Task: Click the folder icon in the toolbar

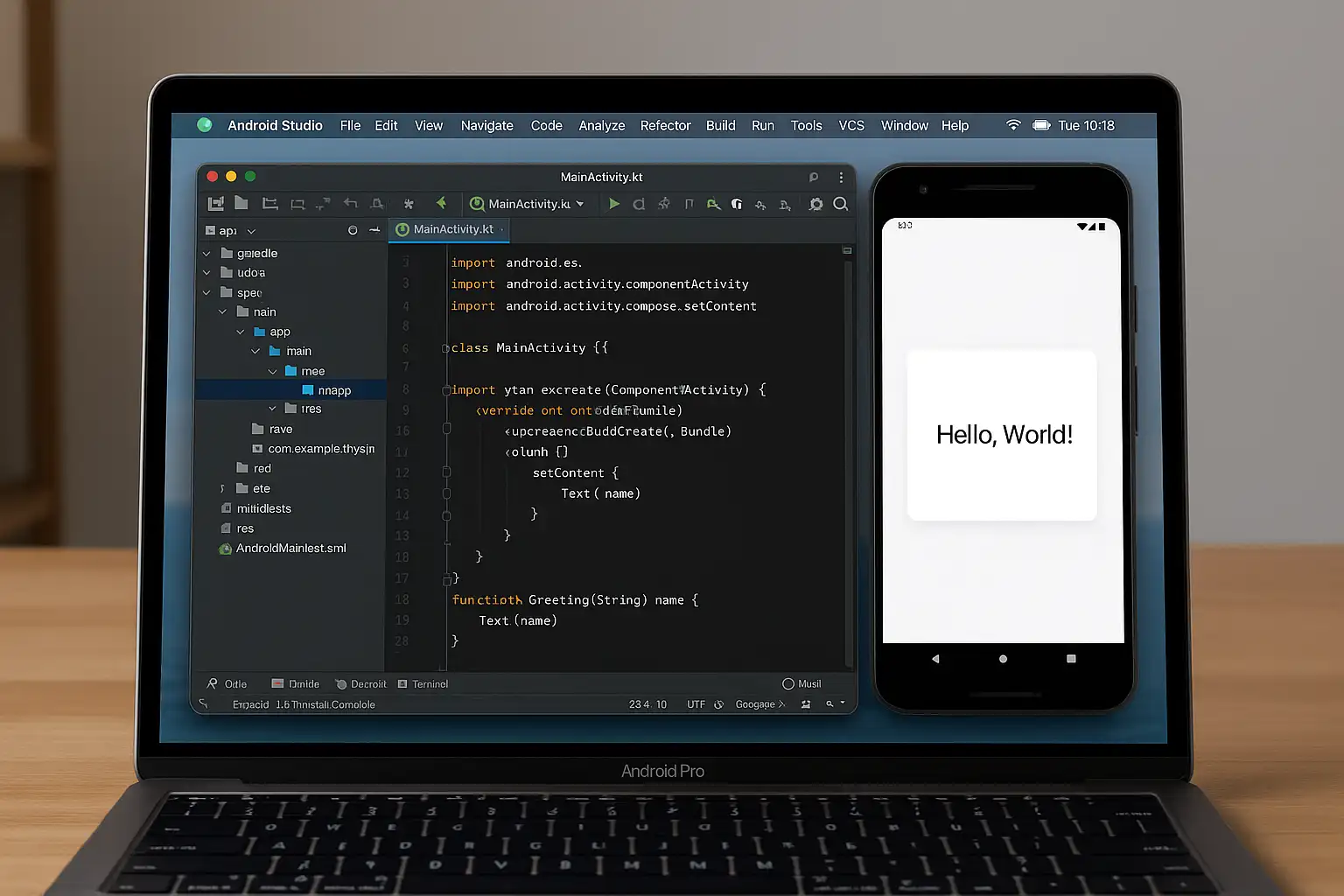Action: [241, 203]
